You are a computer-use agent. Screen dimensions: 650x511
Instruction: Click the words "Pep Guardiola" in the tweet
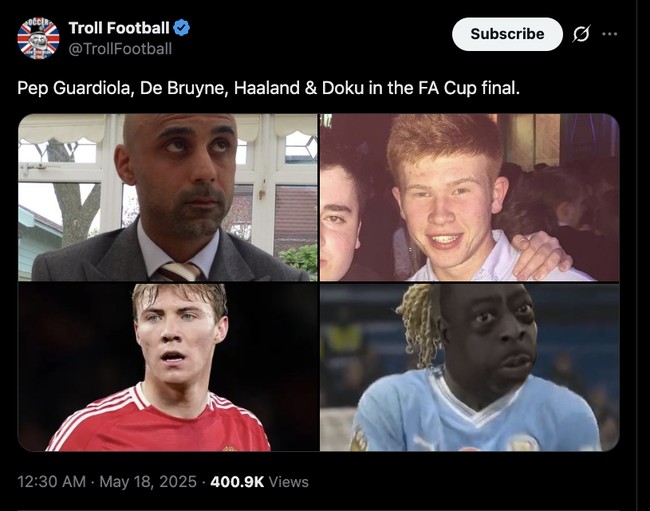click(74, 88)
